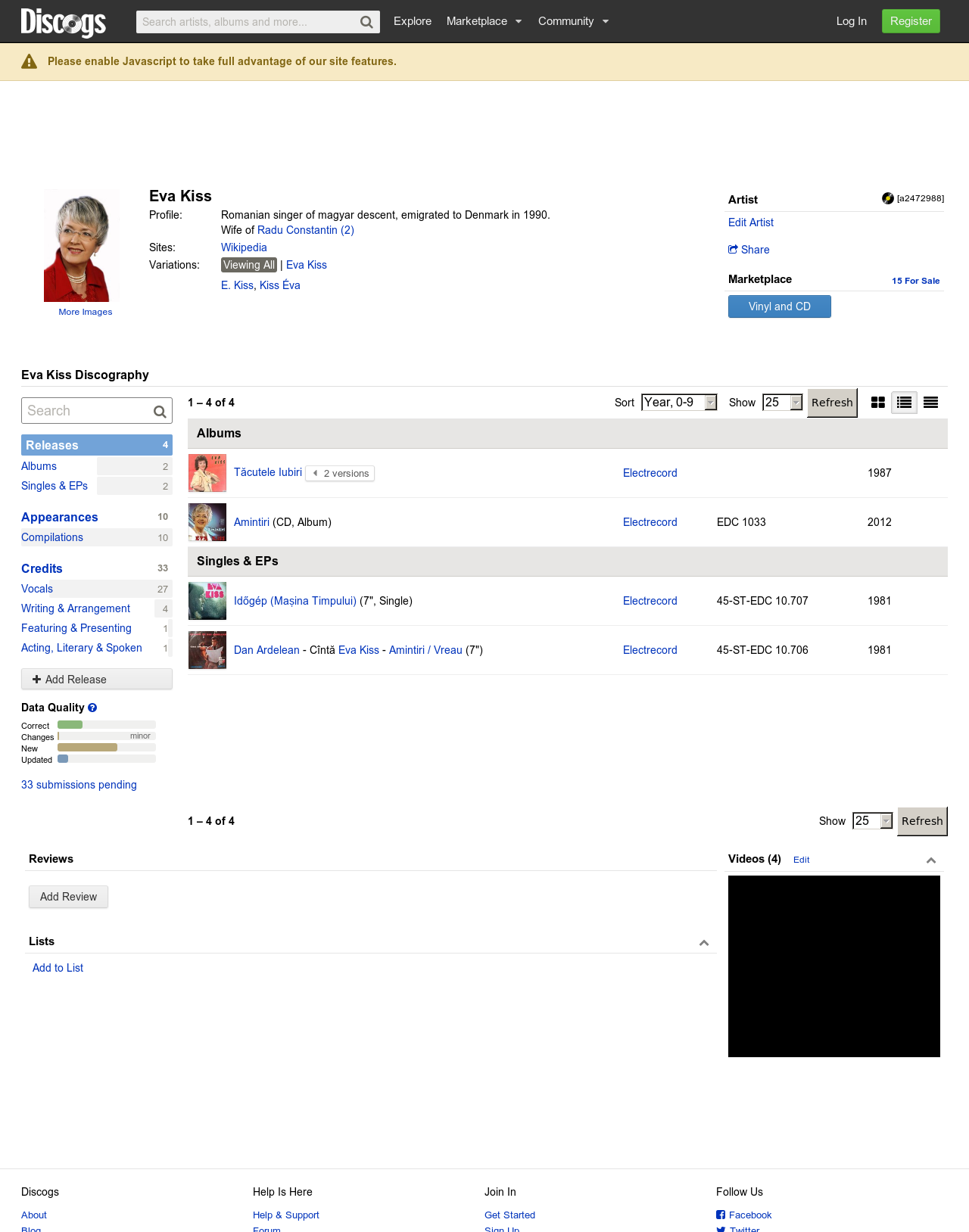Image resolution: width=969 pixels, height=1232 pixels.
Task: Open Radu Constantin (2) profile link
Action: click(x=306, y=230)
